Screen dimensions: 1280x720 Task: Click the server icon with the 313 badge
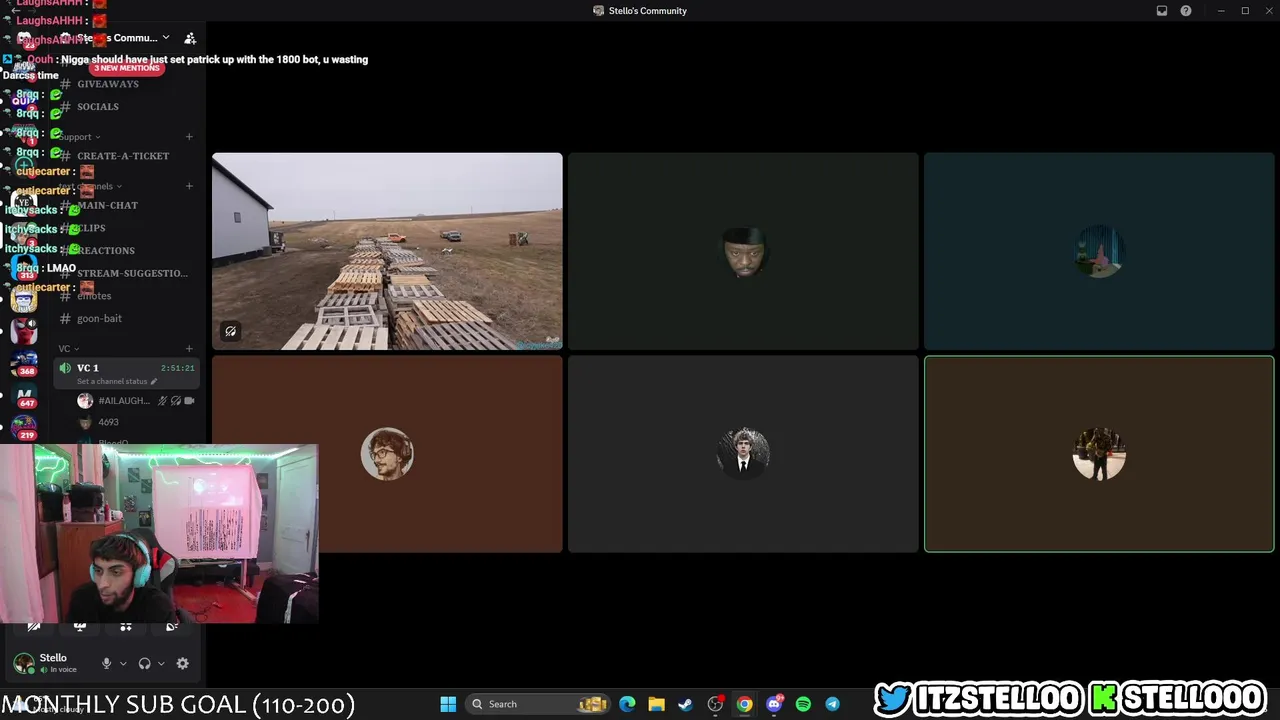25,268
